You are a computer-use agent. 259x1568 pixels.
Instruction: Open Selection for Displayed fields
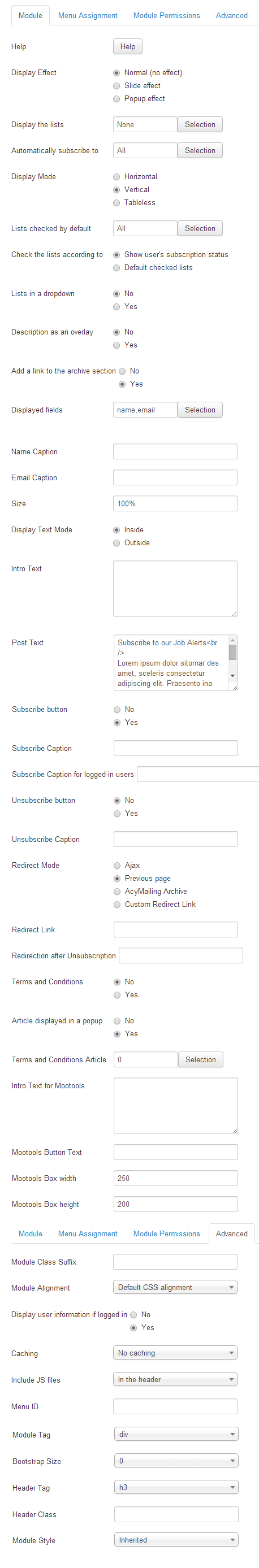coord(200,410)
